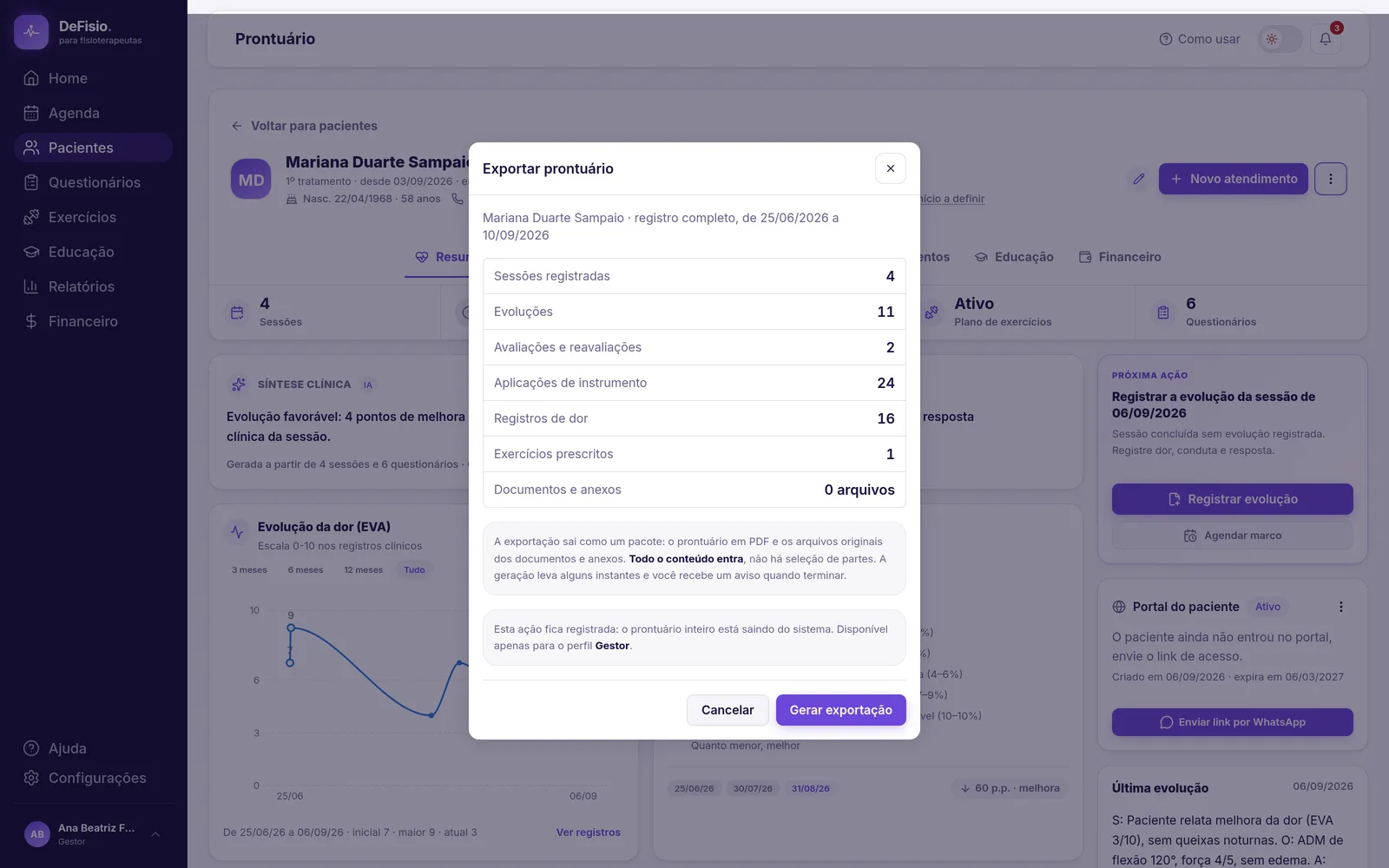Click the Ajuda help icon
The width and height of the screenshot is (1389, 868).
tap(31, 748)
